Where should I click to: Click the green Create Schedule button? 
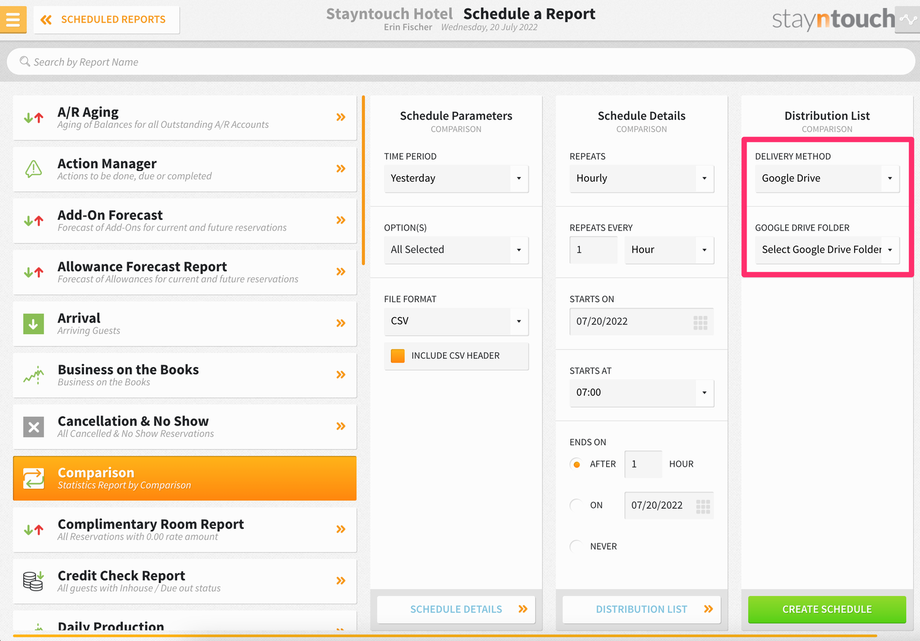tap(827, 609)
